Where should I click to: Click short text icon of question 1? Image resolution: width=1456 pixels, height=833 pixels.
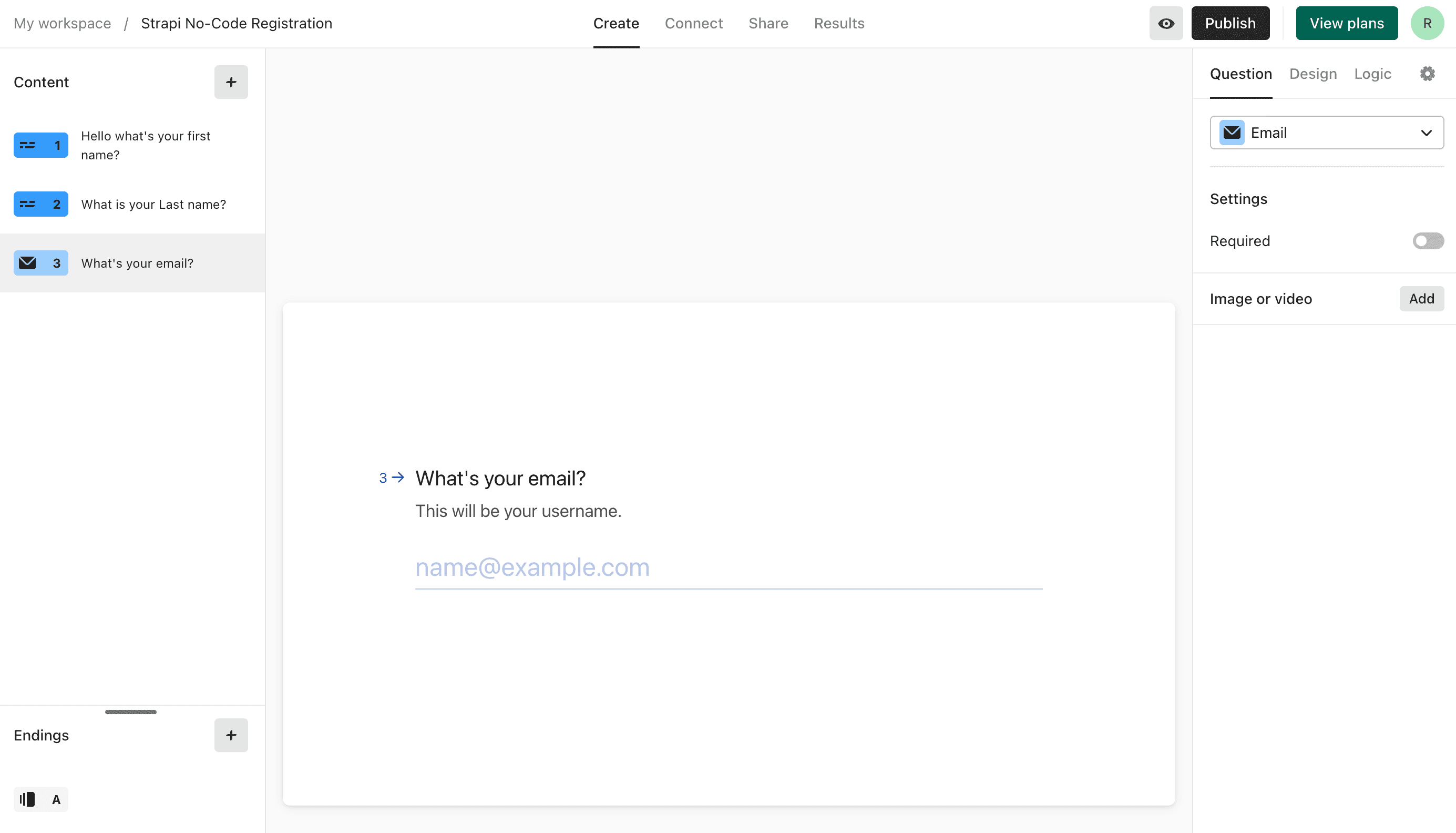pyautogui.click(x=27, y=145)
